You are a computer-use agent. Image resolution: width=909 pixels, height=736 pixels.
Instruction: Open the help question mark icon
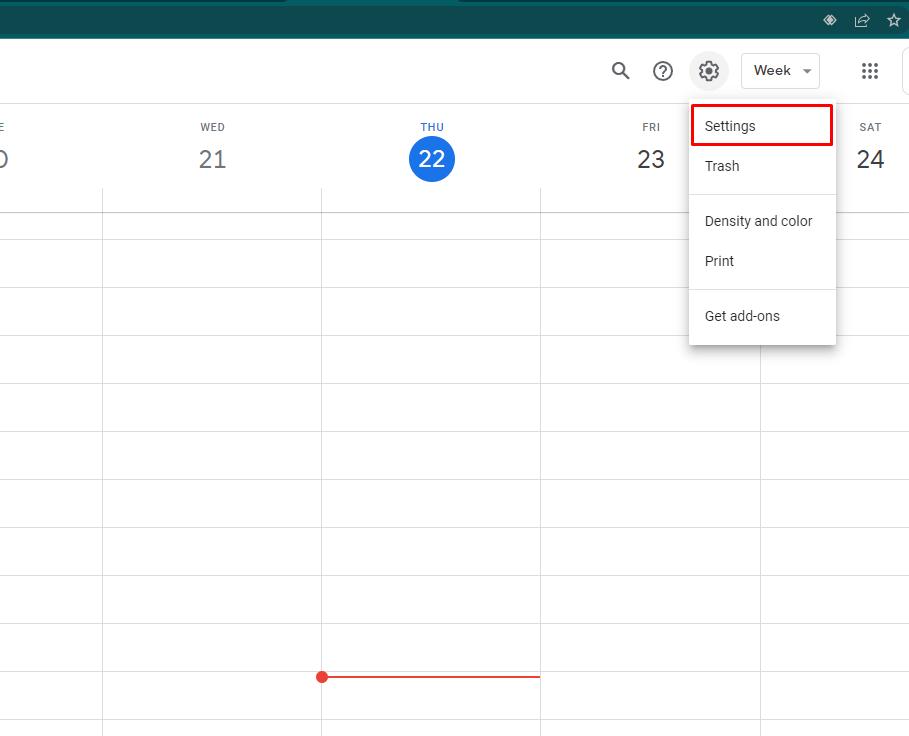[663, 71]
